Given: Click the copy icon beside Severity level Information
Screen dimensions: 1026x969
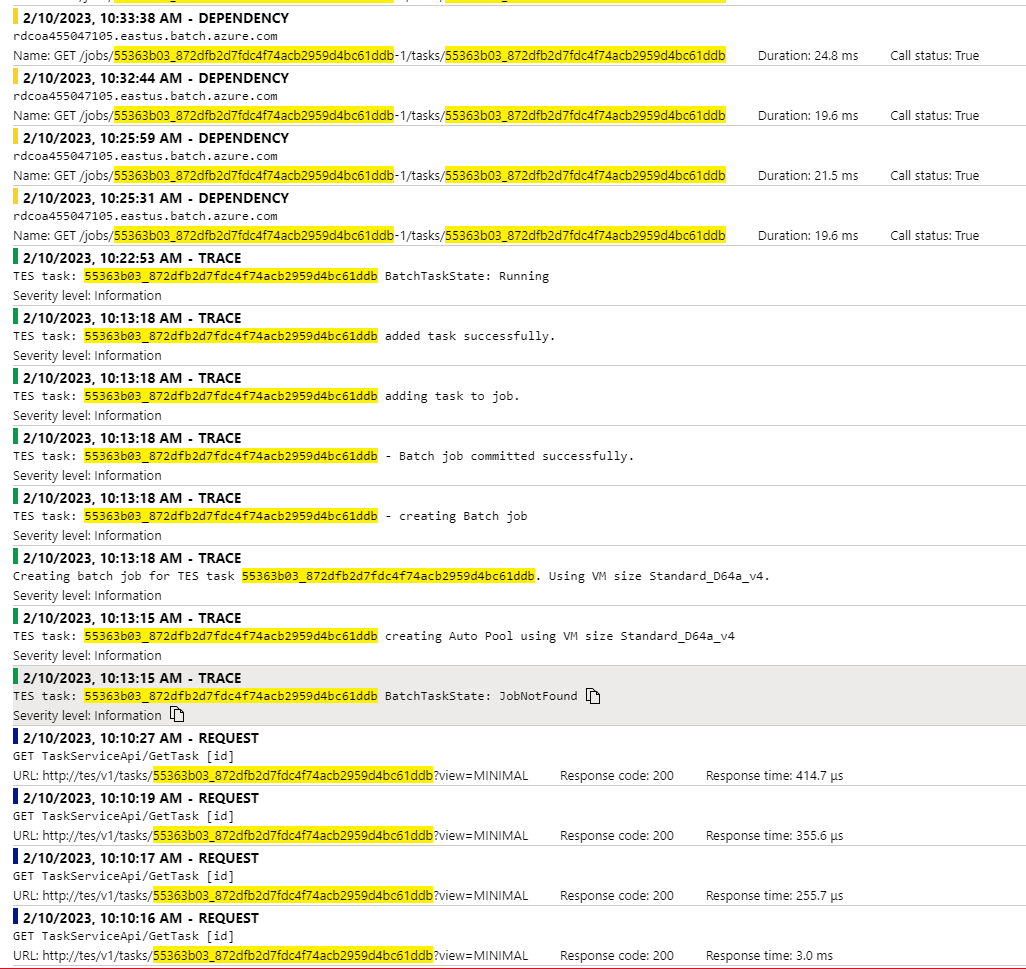Looking at the screenshot, I should click(177, 714).
